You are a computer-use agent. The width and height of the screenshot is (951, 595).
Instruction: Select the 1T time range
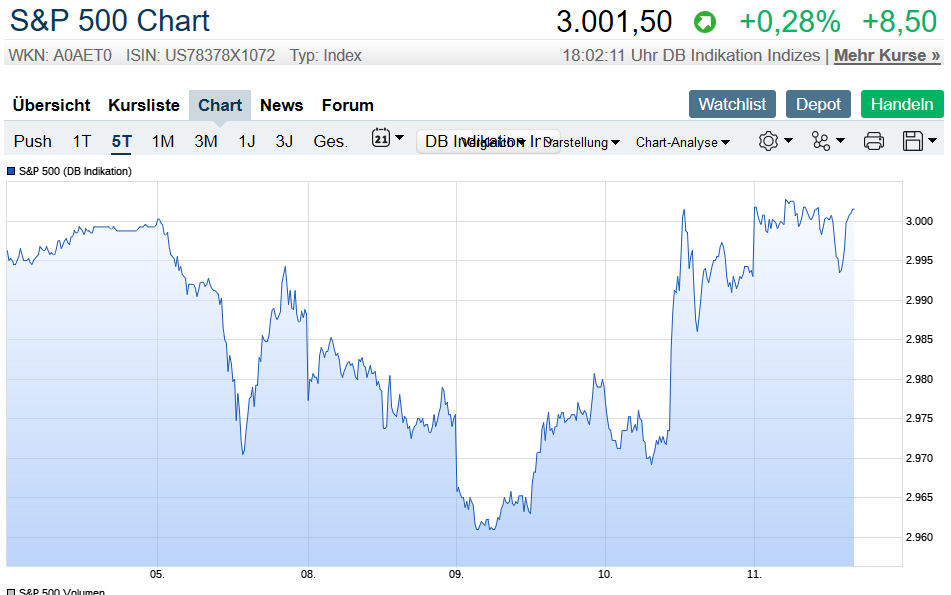coord(82,141)
